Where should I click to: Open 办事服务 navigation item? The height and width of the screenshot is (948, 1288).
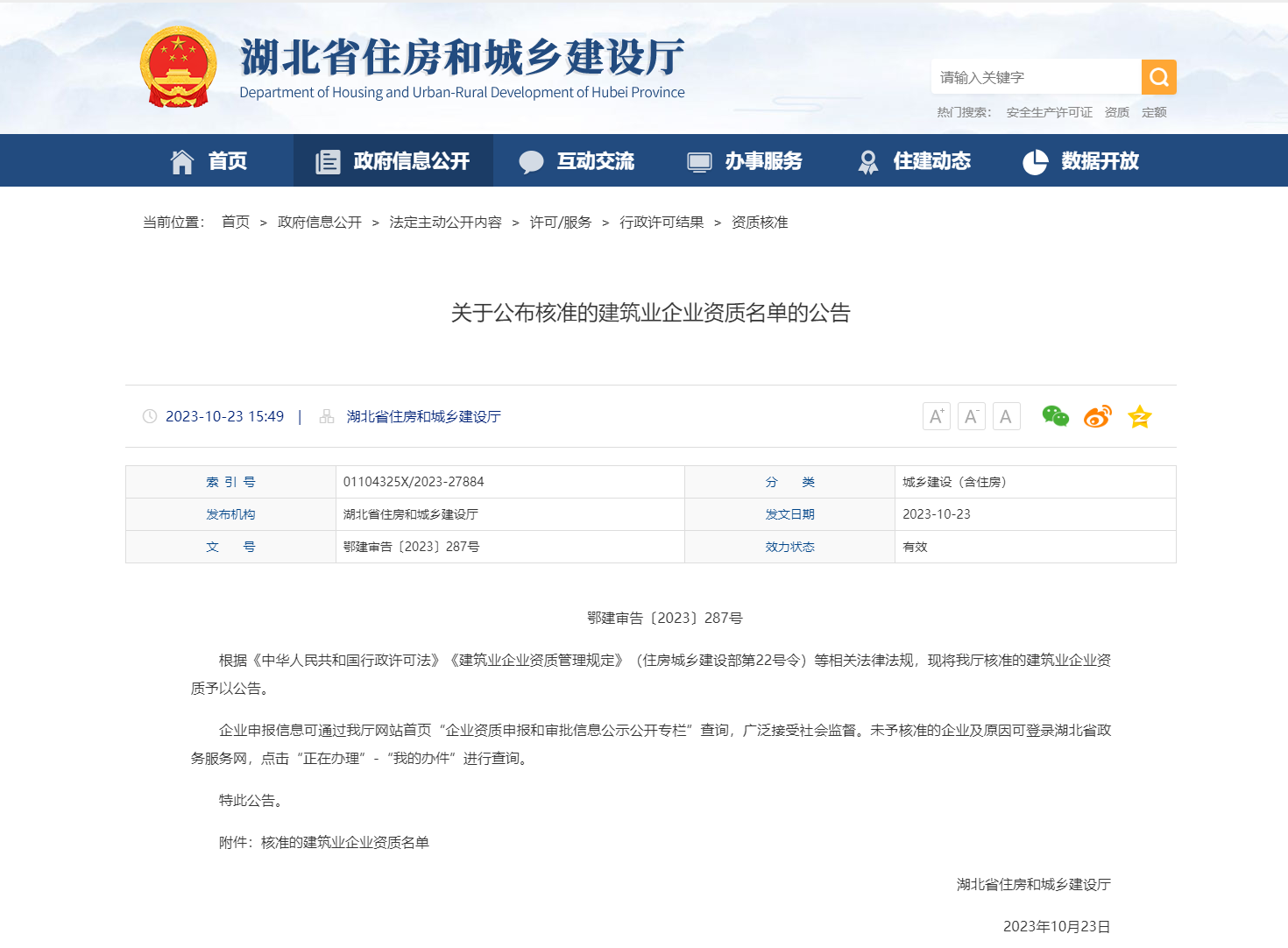745,161
